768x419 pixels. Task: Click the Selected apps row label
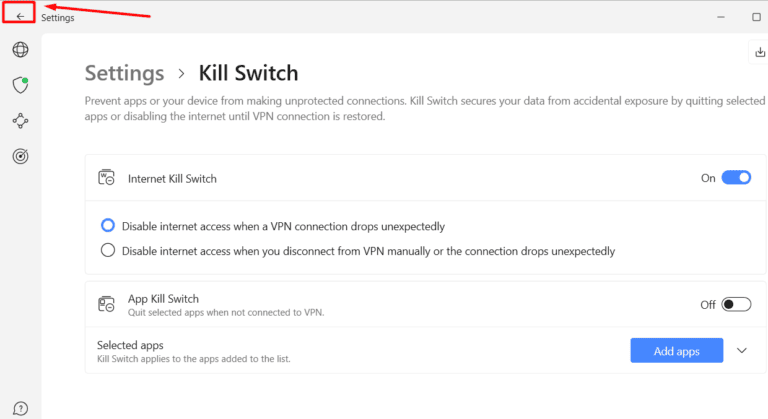tap(130, 345)
